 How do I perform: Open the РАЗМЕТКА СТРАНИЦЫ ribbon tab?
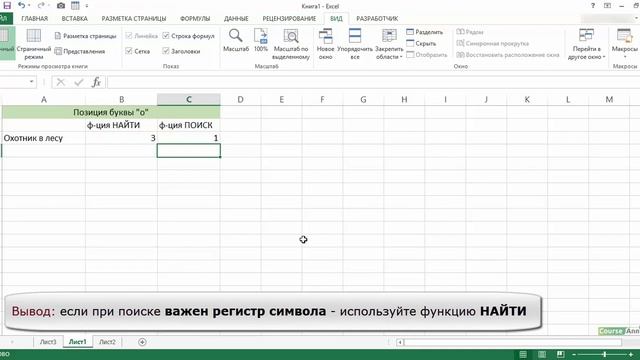(x=134, y=18)
